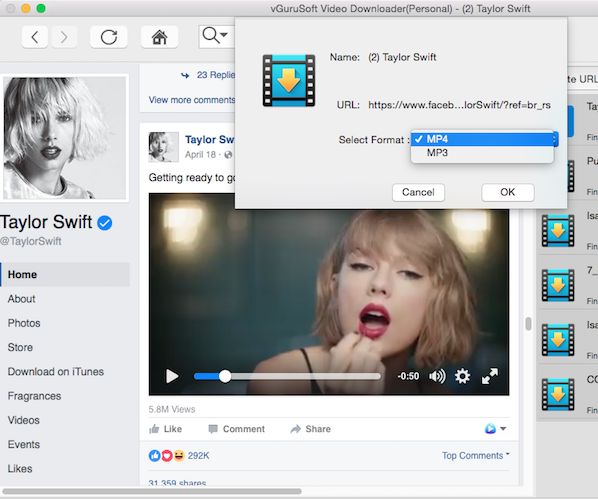The width and height of the screenshot is (598, 499).
Task: Open the home page via house icon
Action: (x=159, y=37)
